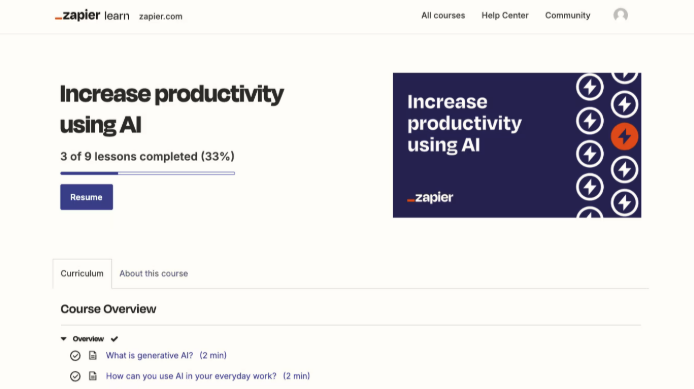Click the Zapier learn logo
This screenshot has width=694, height=389.
(x=92, y=15)
